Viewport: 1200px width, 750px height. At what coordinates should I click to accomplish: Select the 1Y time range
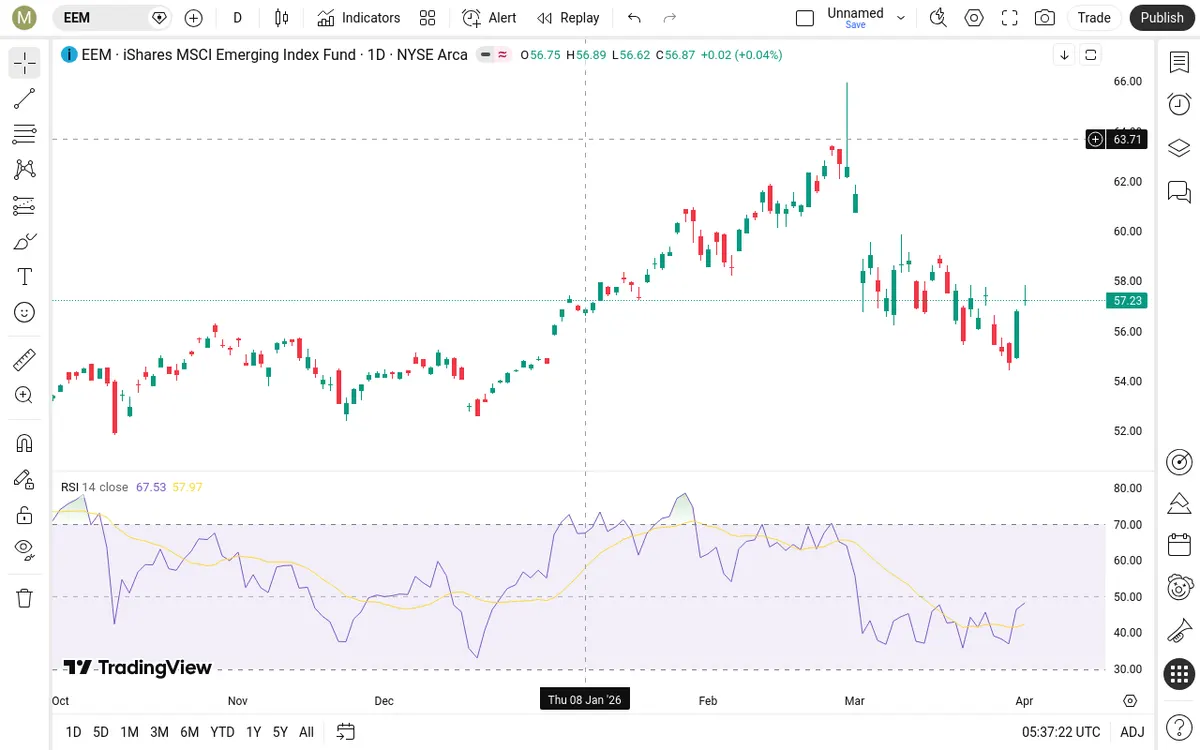[x=253, y=732]
